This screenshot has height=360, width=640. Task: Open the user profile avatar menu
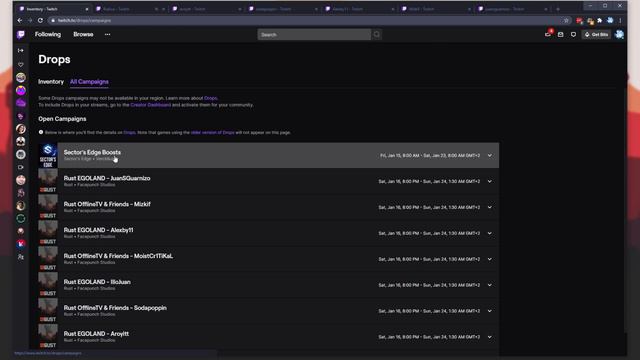(x=619, y=35)
